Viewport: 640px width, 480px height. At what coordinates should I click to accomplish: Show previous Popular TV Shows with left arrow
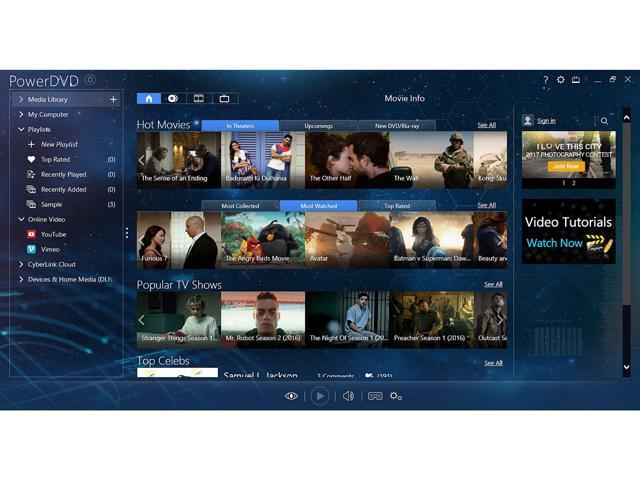click(141, 320)
